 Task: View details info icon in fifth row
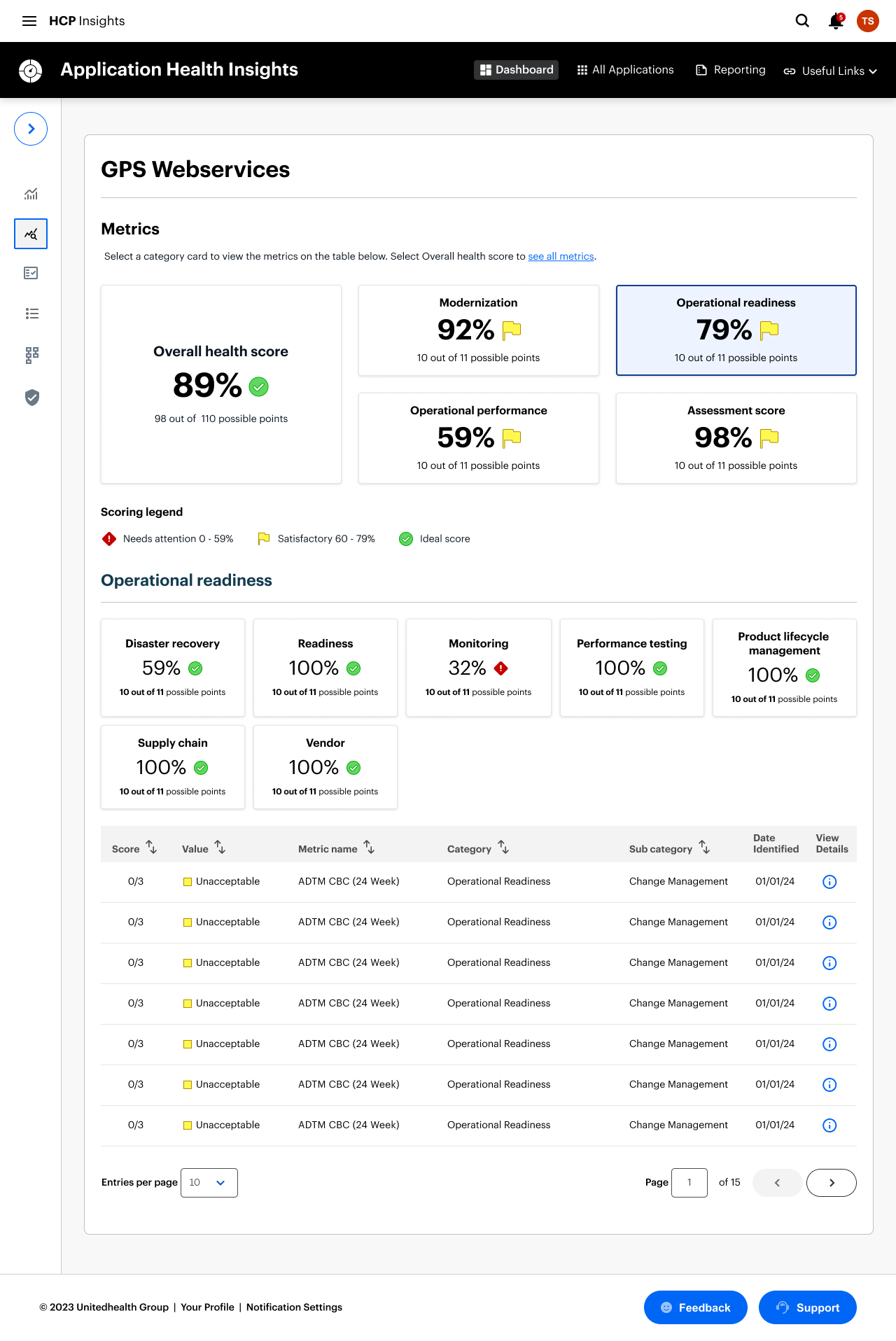click(829, 1044)
